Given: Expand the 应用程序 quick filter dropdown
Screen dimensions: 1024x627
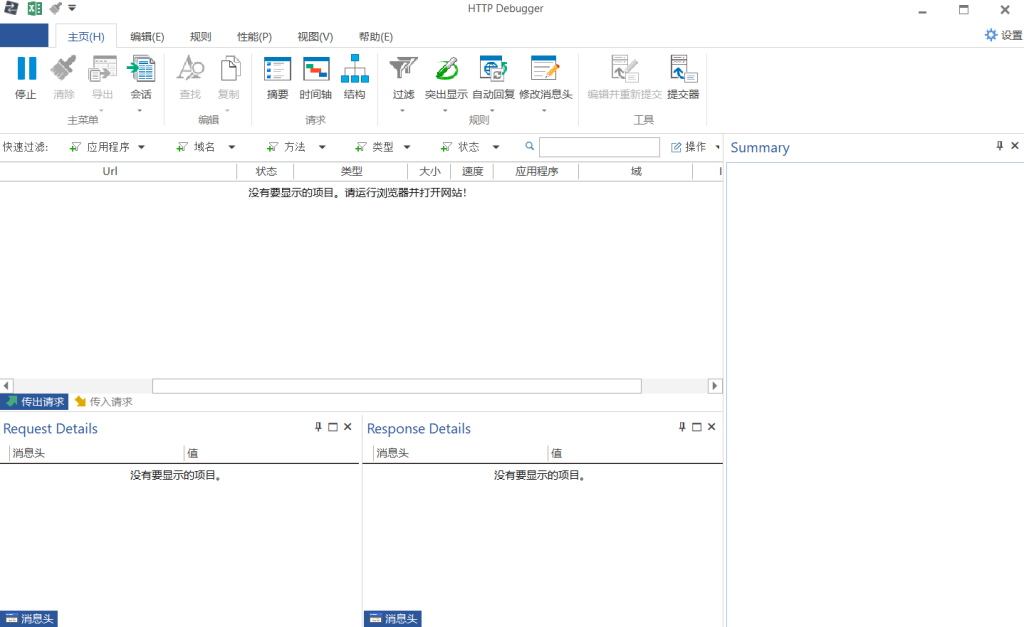Looking at the screenshot, I should [x=141, y=147].
